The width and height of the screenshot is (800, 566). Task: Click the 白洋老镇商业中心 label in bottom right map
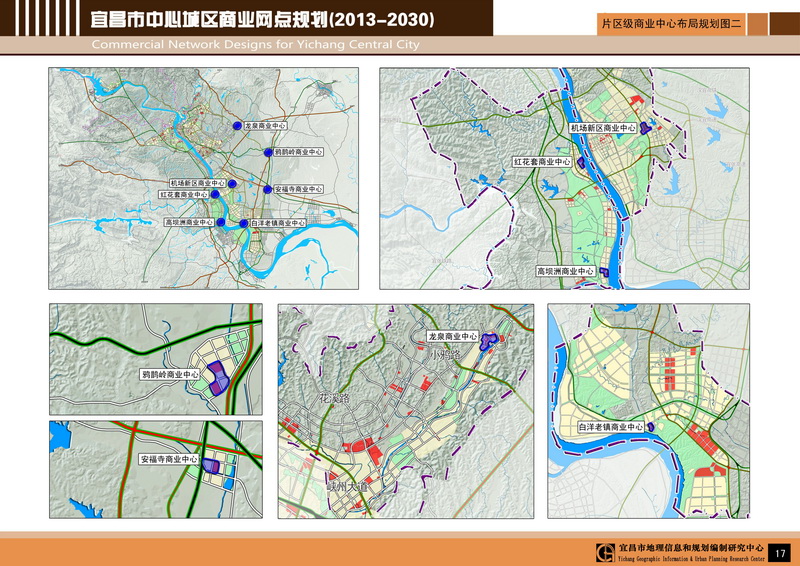coord(610,427)
